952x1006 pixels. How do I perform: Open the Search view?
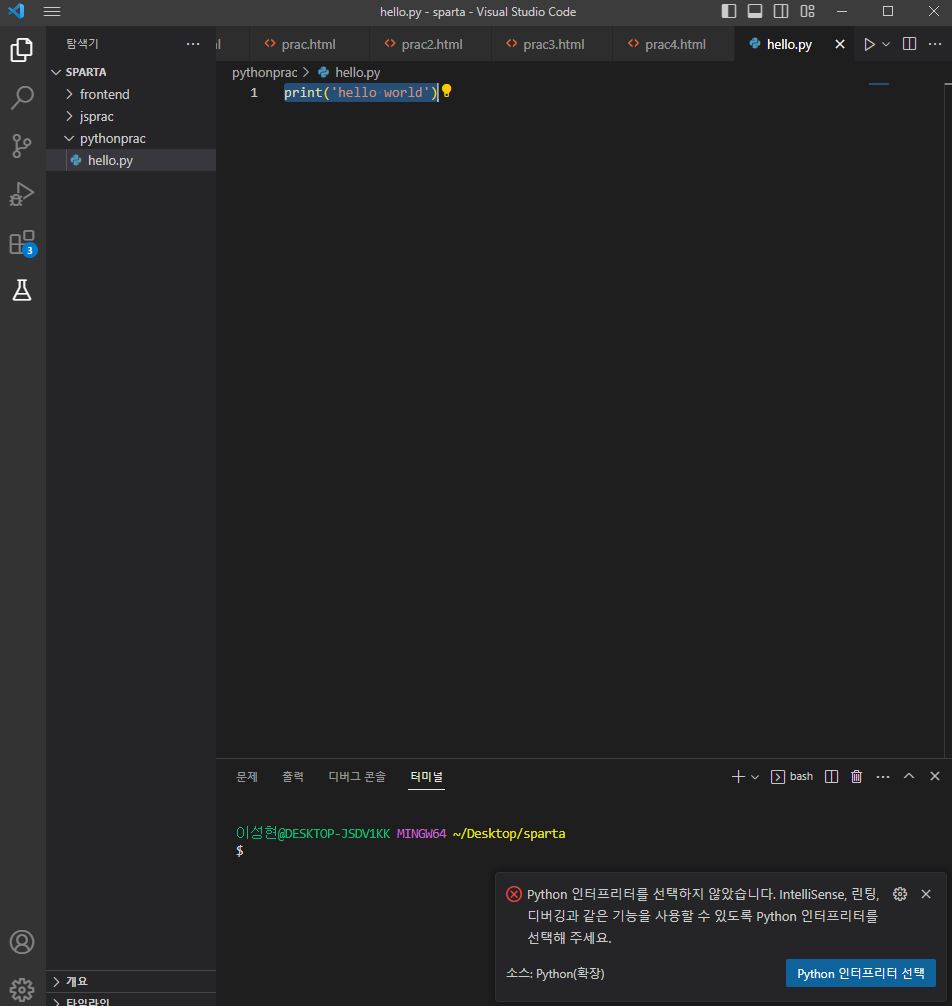pyautogui.click(x=22, y=98)
